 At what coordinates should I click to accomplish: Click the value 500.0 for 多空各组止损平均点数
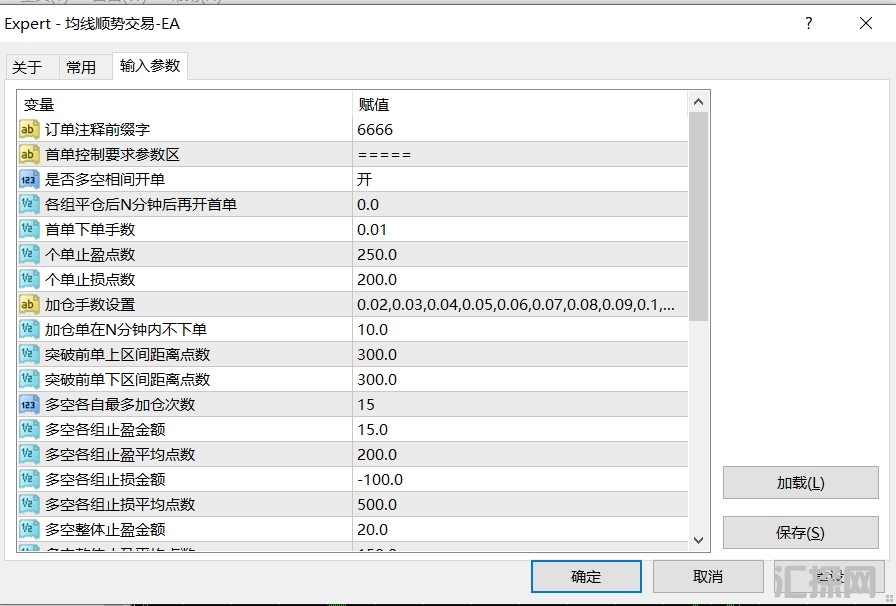[377, 505]
